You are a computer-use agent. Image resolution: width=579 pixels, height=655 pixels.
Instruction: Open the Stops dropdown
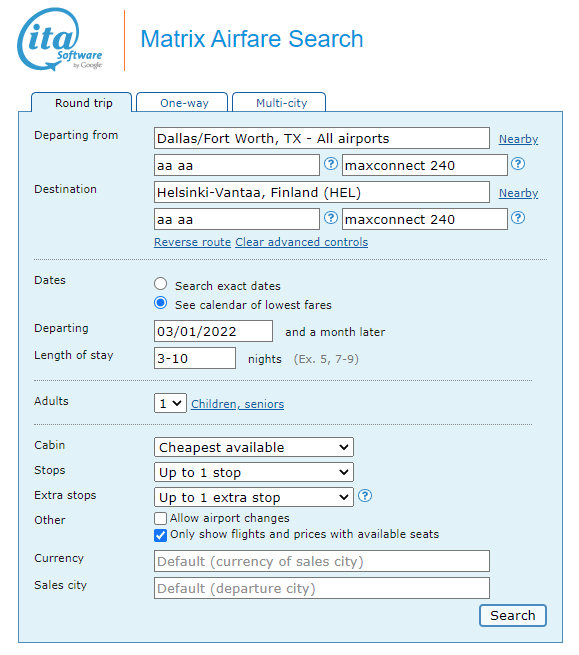click(254, 472)
